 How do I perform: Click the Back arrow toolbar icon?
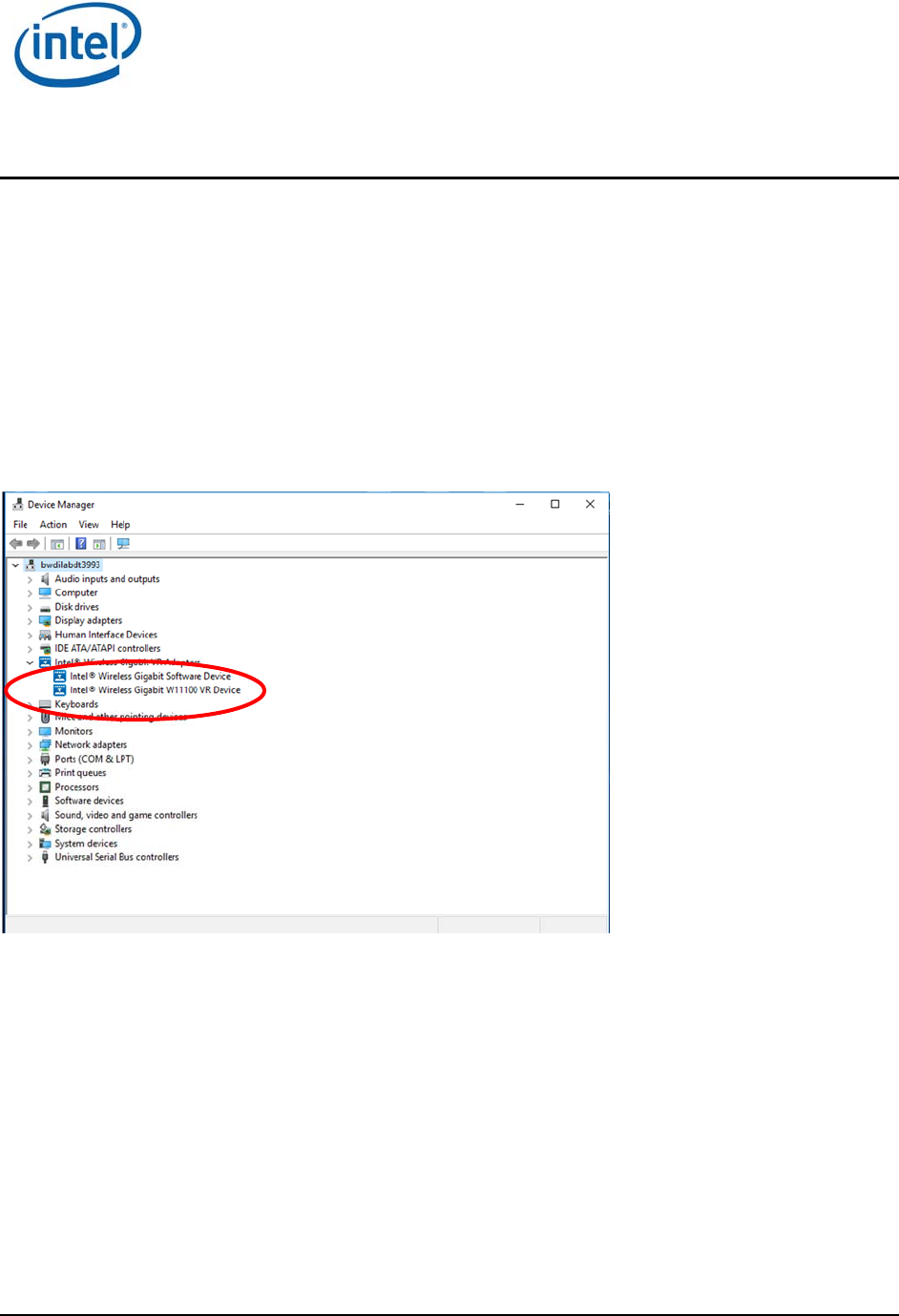(x=16, y=544)
